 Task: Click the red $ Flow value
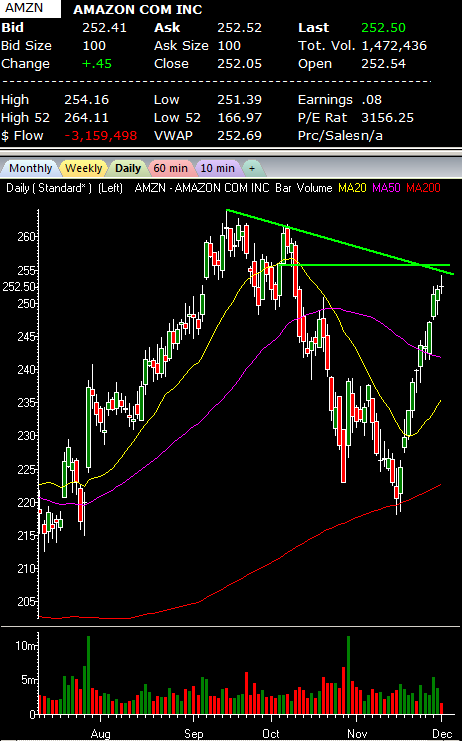[101, 136]
